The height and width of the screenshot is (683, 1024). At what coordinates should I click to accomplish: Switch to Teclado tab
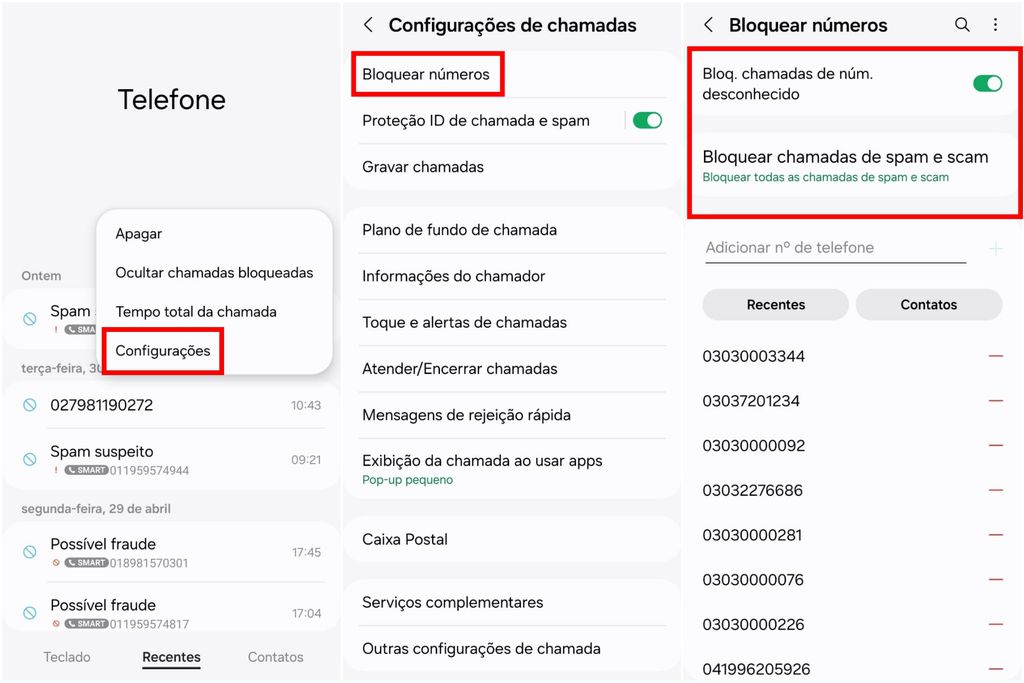click(x=67, y=657)
